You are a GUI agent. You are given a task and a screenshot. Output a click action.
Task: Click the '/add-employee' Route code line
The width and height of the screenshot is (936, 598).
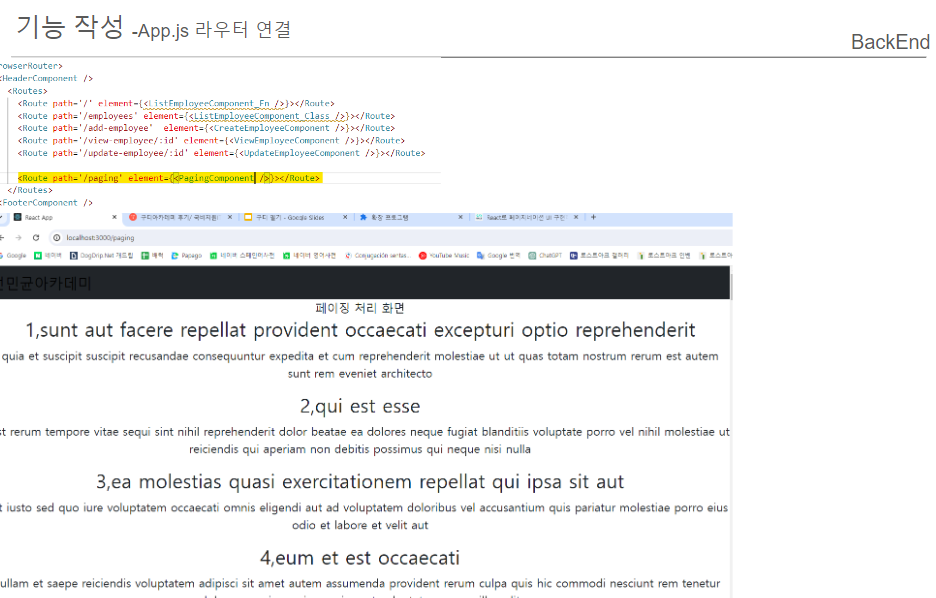click(207, 128)
